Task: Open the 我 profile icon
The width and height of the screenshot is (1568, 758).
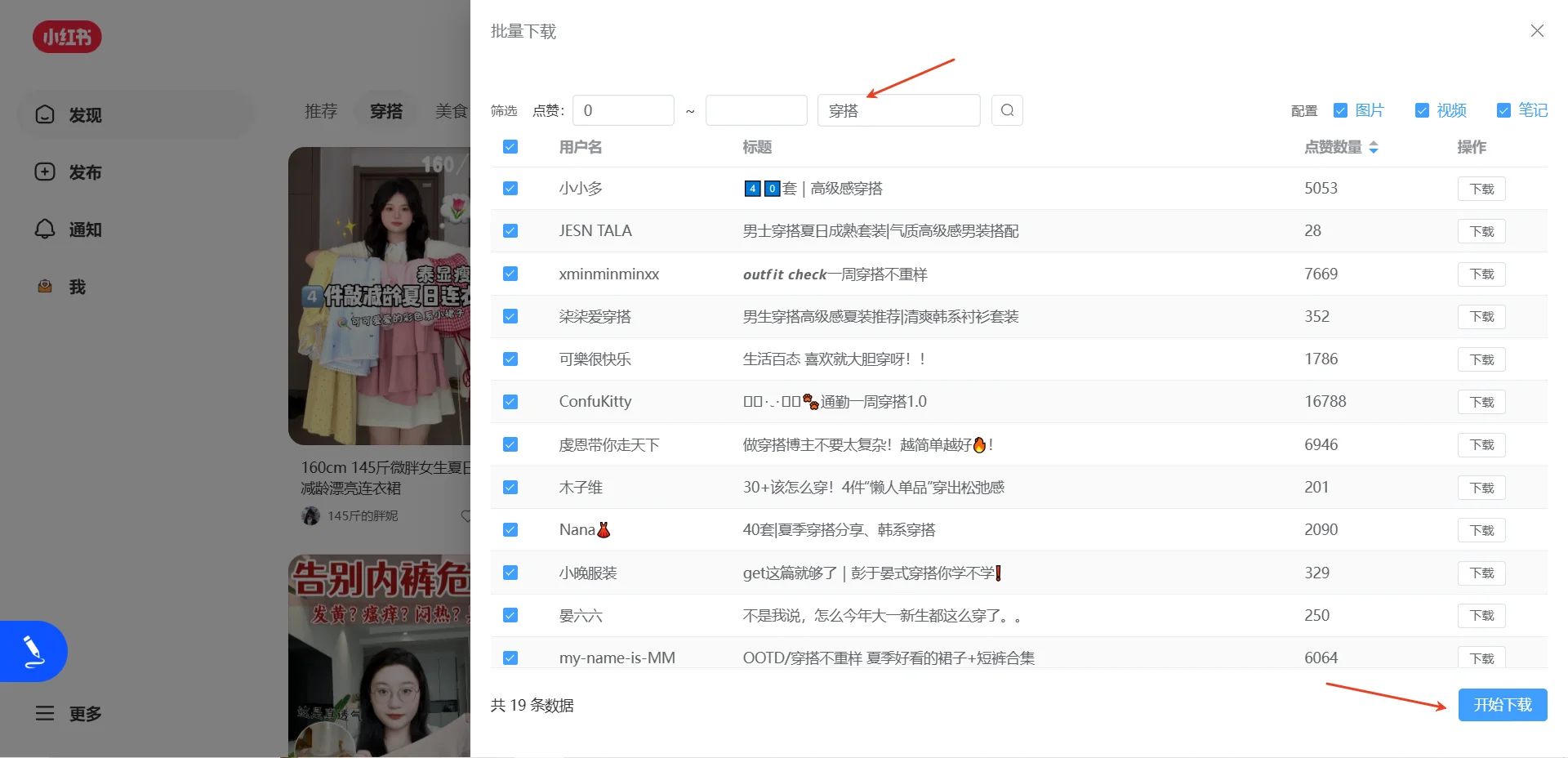Action: 45,287
